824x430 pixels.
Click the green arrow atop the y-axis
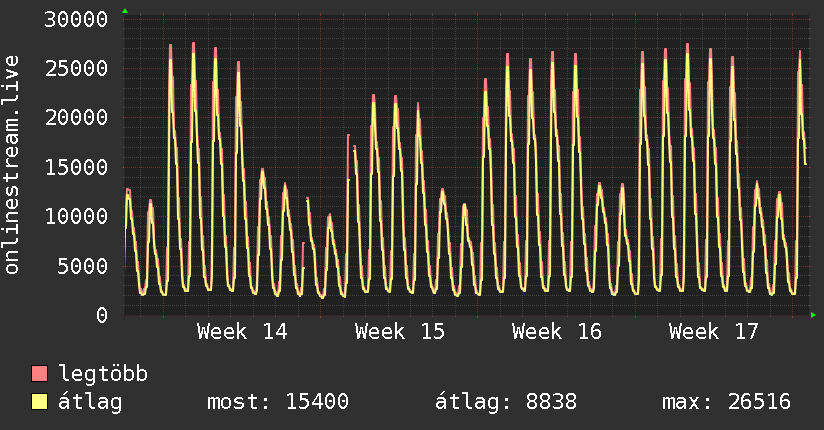coord(125,11)
